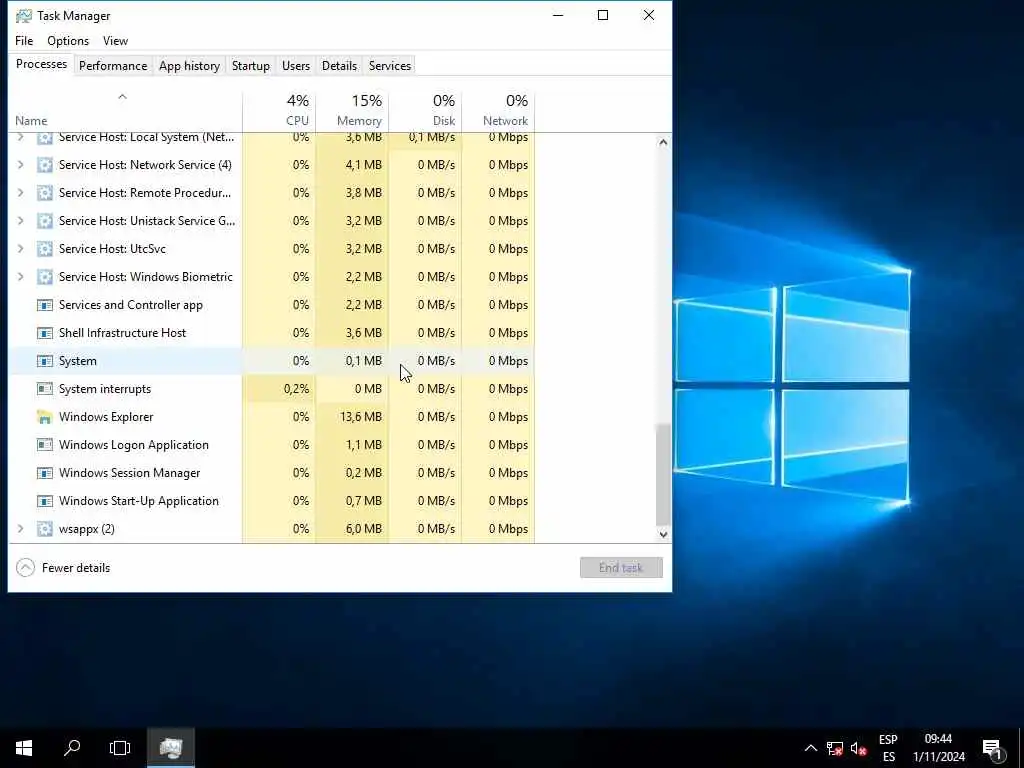Open the View menu
The width and height of the screenshot is (1024, 768).
coord(116,40)
